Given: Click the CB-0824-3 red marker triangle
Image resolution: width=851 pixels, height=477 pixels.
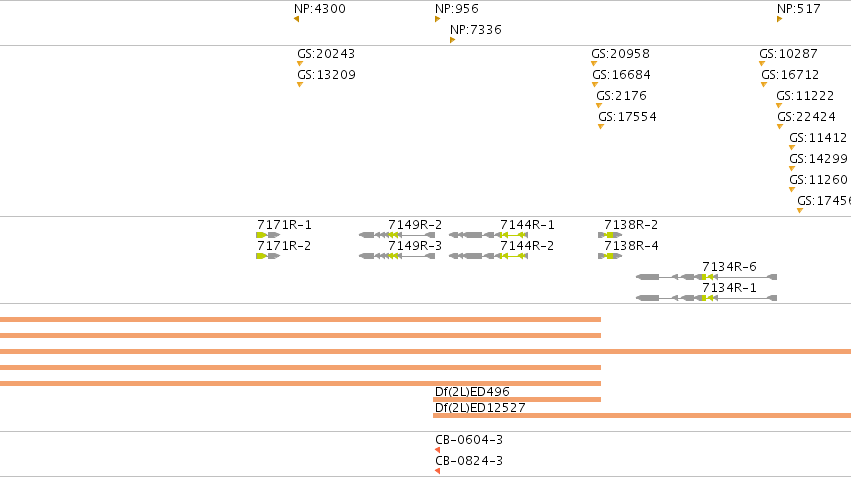Looking at the screenshot, I should 437,471.
